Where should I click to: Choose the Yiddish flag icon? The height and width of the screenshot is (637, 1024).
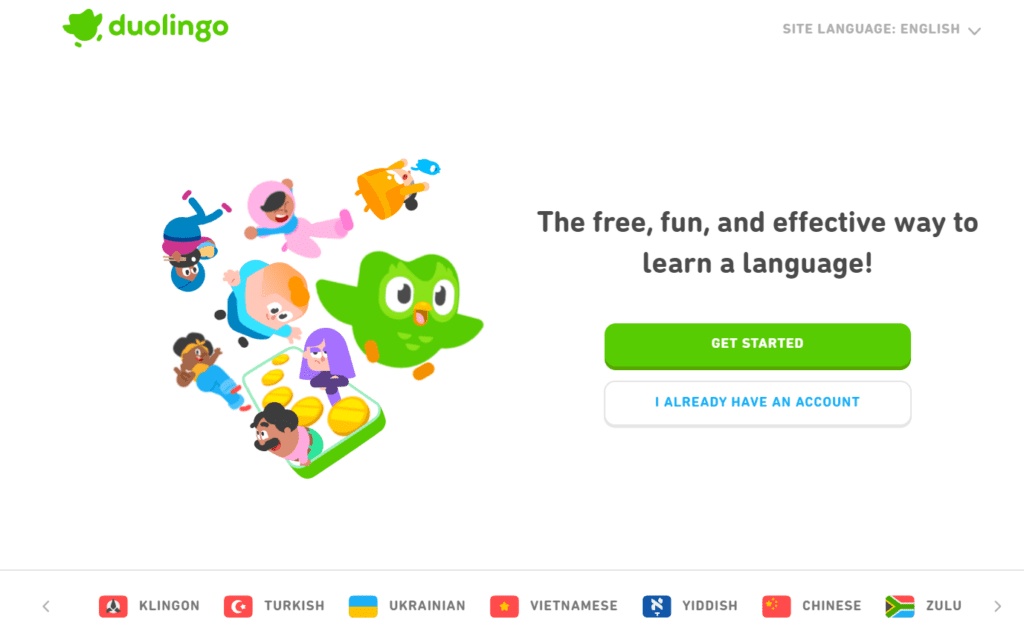tap(657, 606)
